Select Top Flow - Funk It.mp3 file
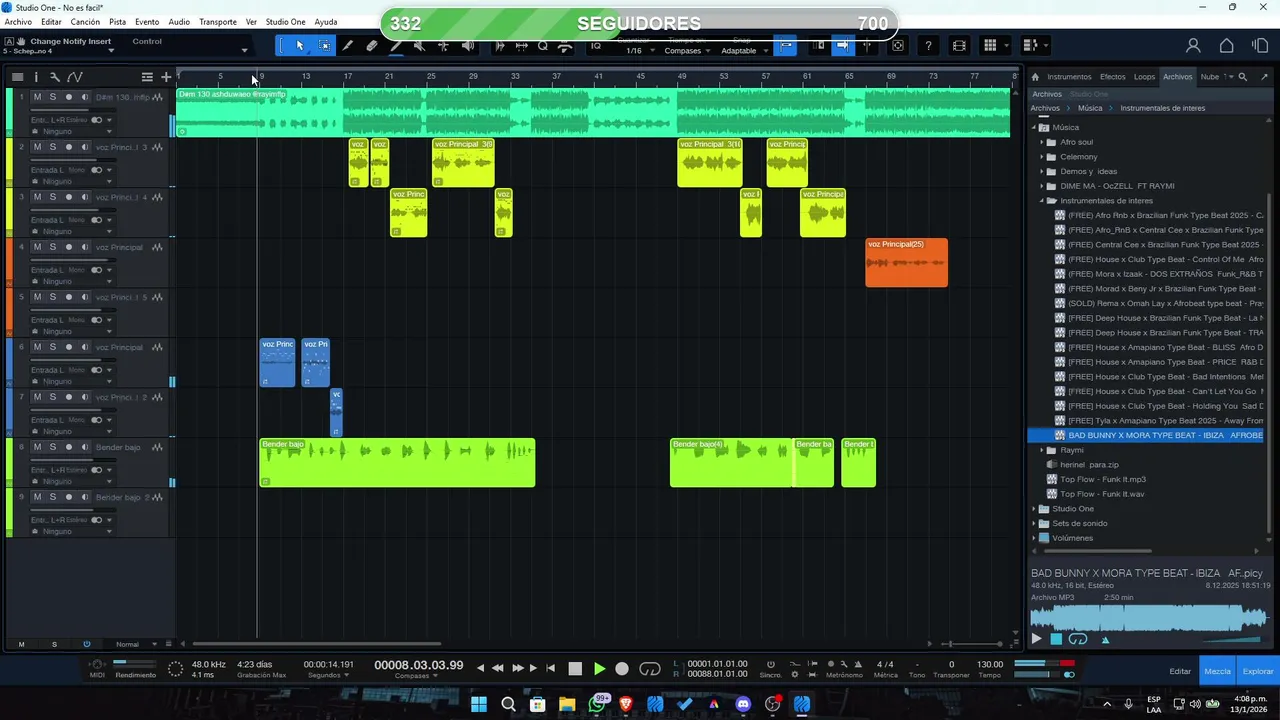This screenshot has height=720, width=1280. pyautogui.click(x=1103, y=479)
